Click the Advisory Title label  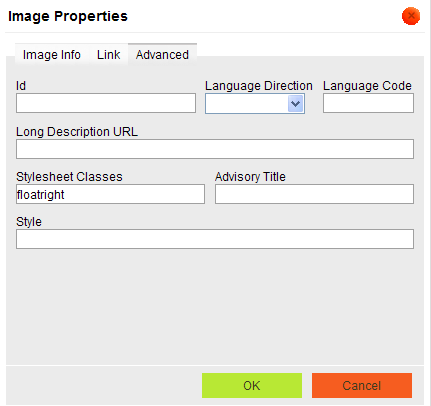point(250,177)
